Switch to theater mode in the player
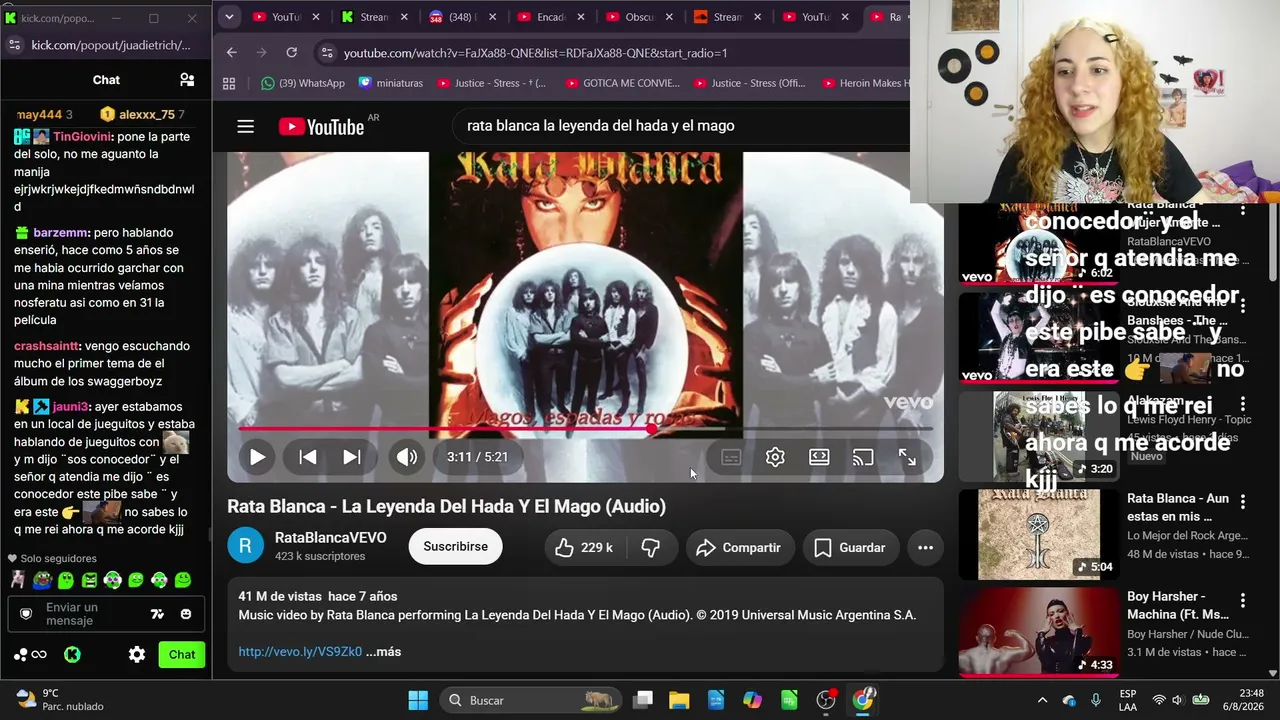The width and height of the screenshot is (1280, 720). 819,457
